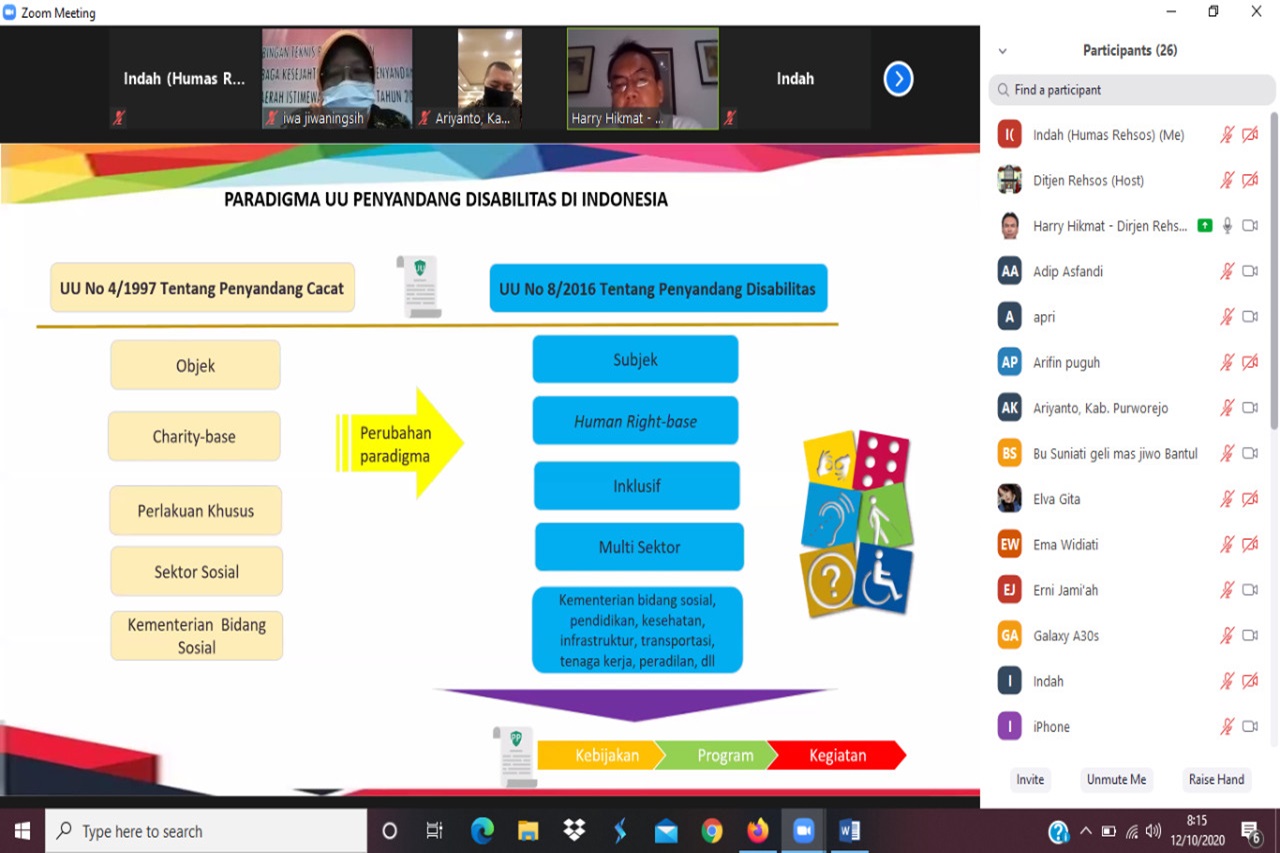
Task: Open the Mail app from the taskbar
Action: [665, 831]
